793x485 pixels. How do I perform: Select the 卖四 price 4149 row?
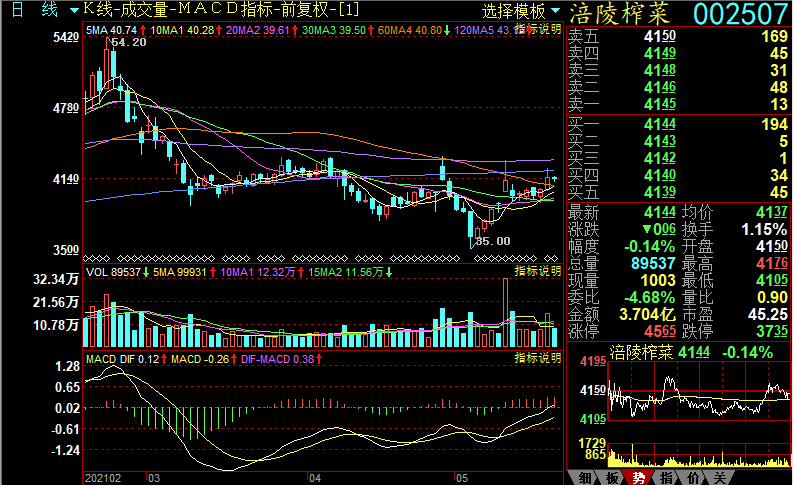tap(678, 53)
